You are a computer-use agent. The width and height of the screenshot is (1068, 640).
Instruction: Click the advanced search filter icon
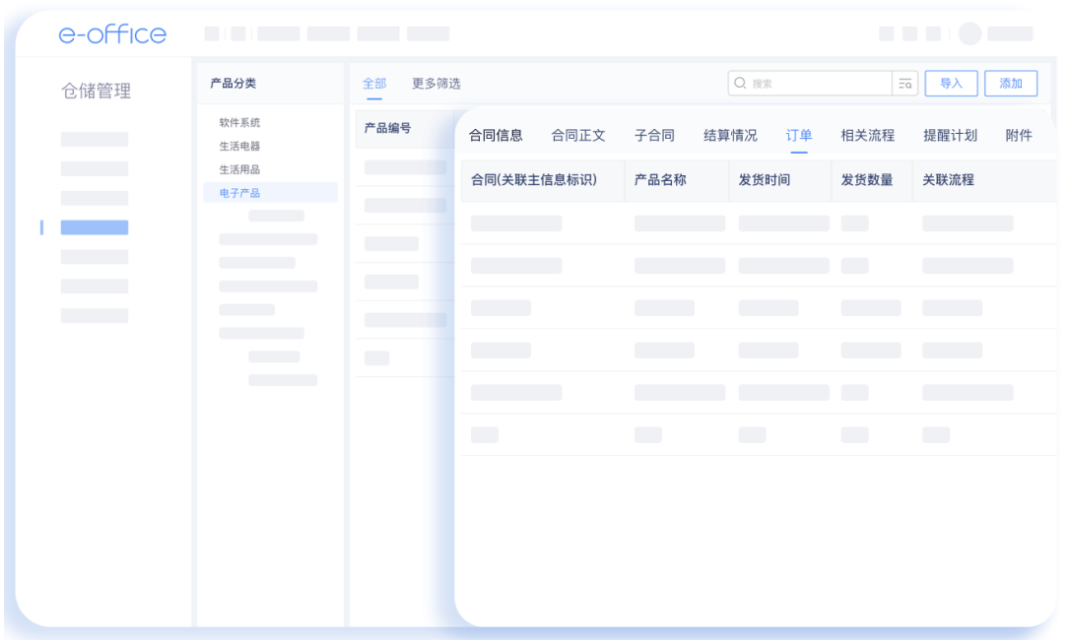coord(905,84)
